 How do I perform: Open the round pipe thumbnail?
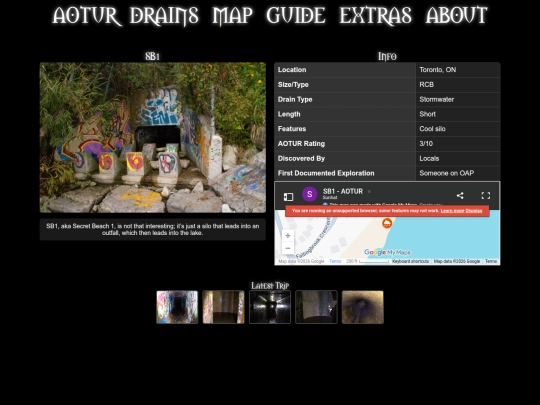tap(363, 307)
